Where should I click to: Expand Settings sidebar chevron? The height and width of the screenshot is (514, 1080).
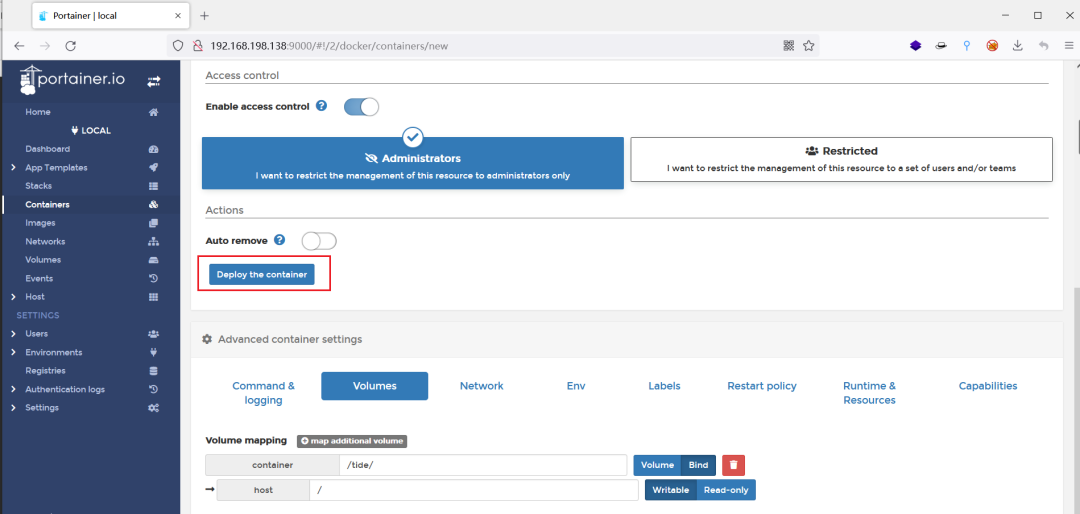(13, 408)
